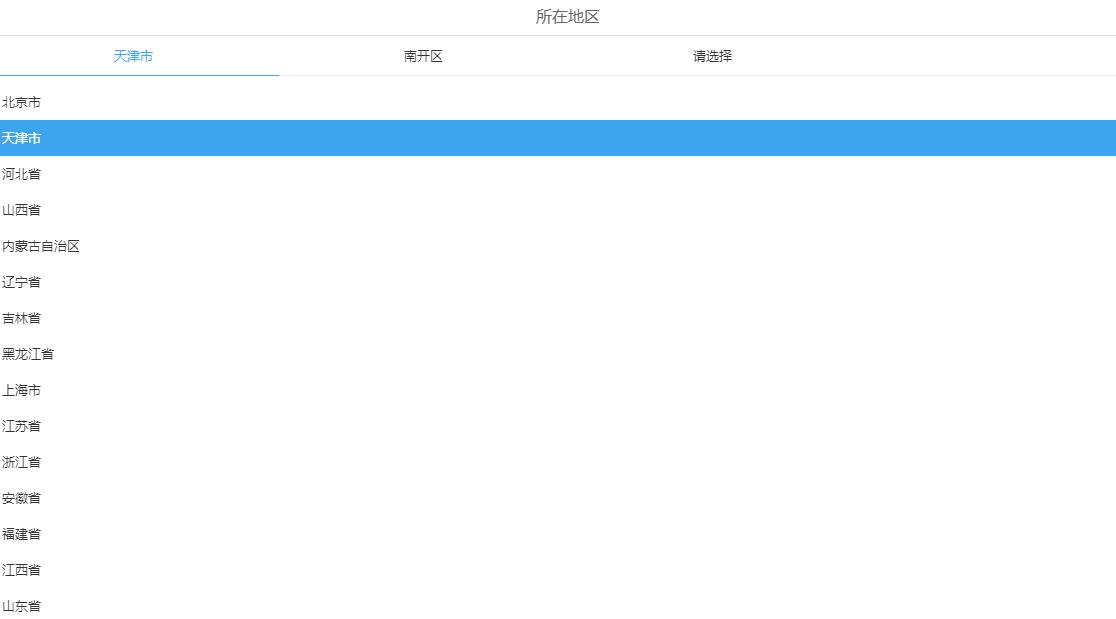This screenshot has width=1116, height=619.
Task: Switch to the 南开区 tab
Action: pos(423,56)
